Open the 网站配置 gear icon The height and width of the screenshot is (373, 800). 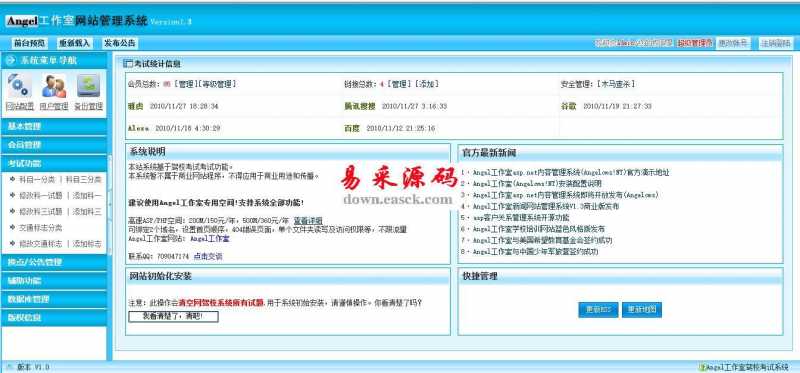pos(20,86)
